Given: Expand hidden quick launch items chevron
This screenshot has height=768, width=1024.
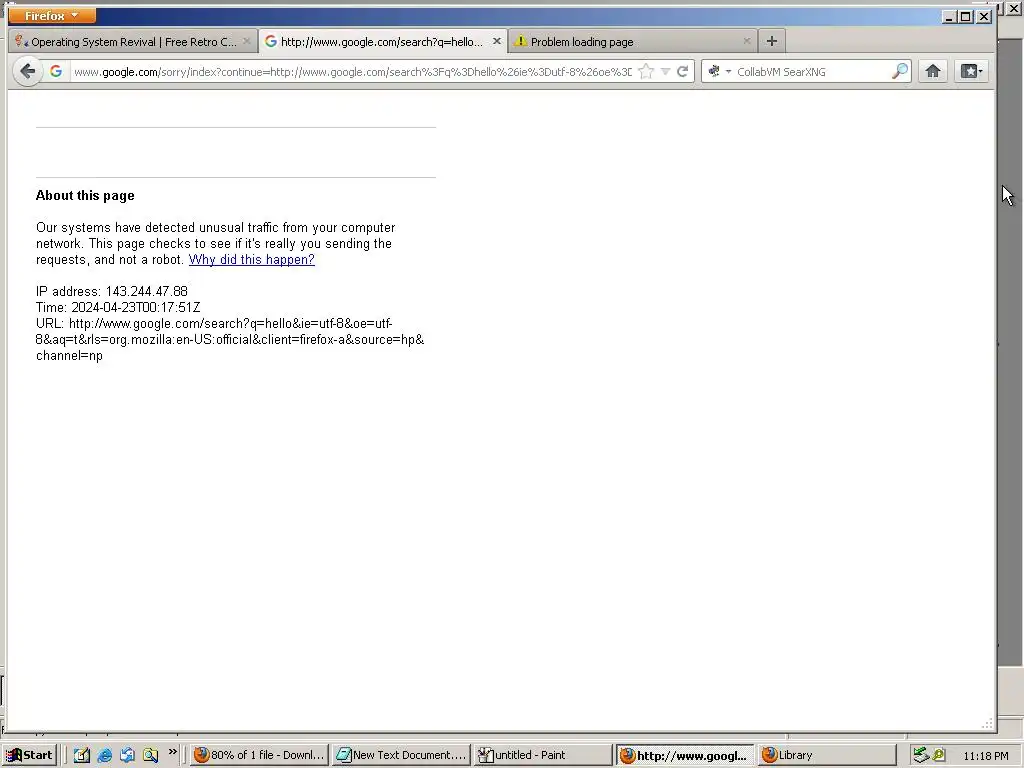Looking at the screenshot, I should click(x=172, y=752).
